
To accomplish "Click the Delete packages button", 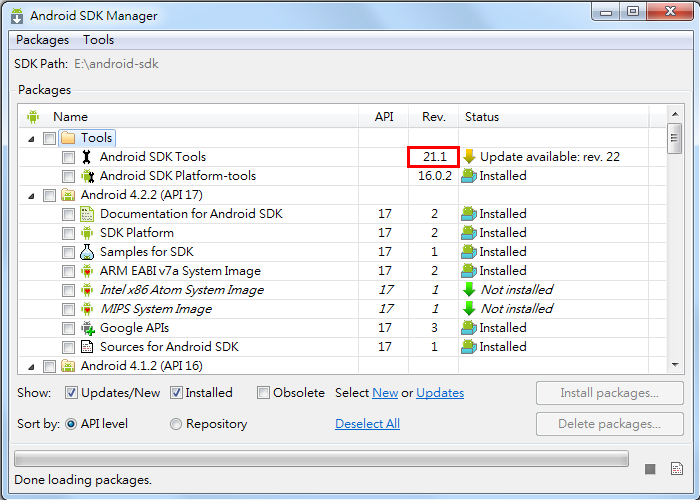I will click(x=609, y=424).
